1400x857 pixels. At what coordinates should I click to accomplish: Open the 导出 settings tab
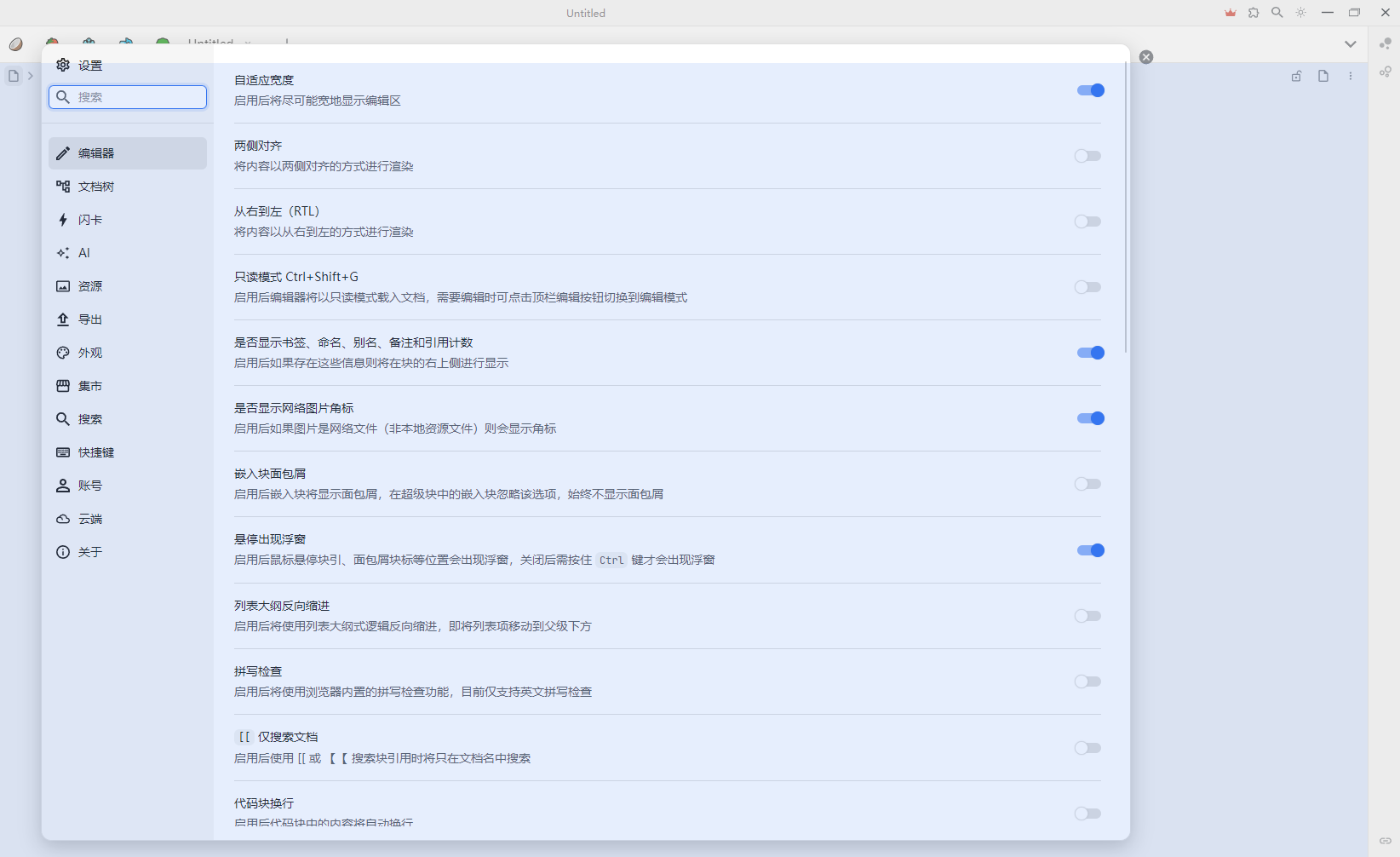(128, 319)
